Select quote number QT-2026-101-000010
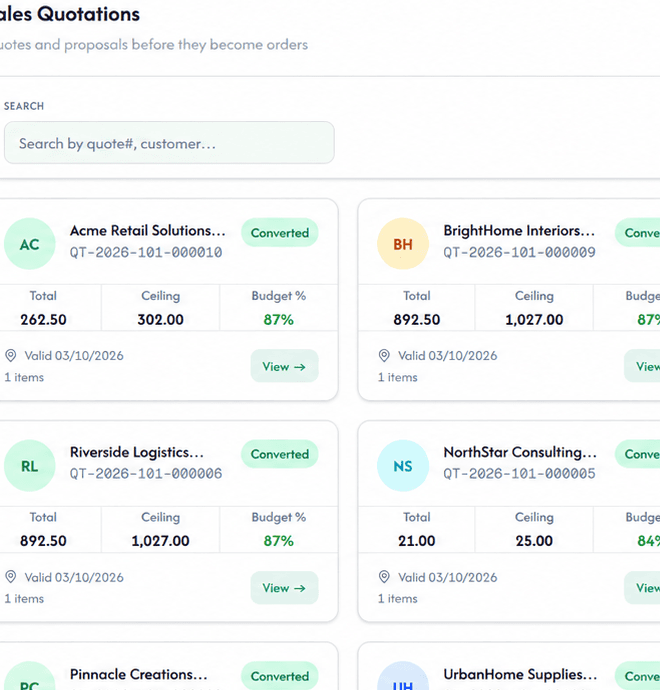660x690 pixels. tap(146, 252)
